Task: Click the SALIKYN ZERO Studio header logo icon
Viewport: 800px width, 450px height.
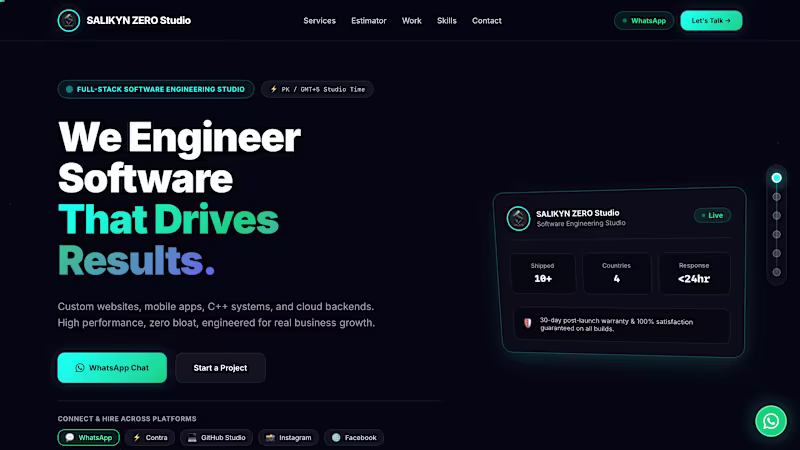Action: point(69,20)
